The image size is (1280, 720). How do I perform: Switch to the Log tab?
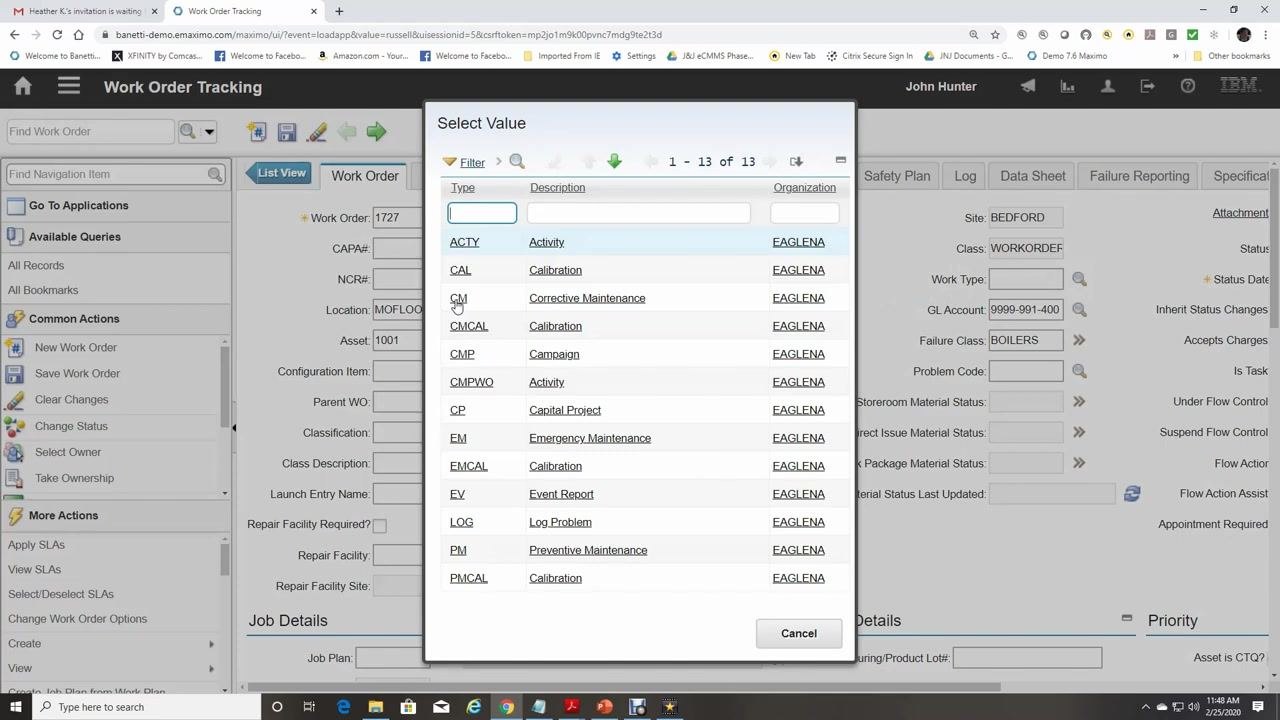coord(965,176)
